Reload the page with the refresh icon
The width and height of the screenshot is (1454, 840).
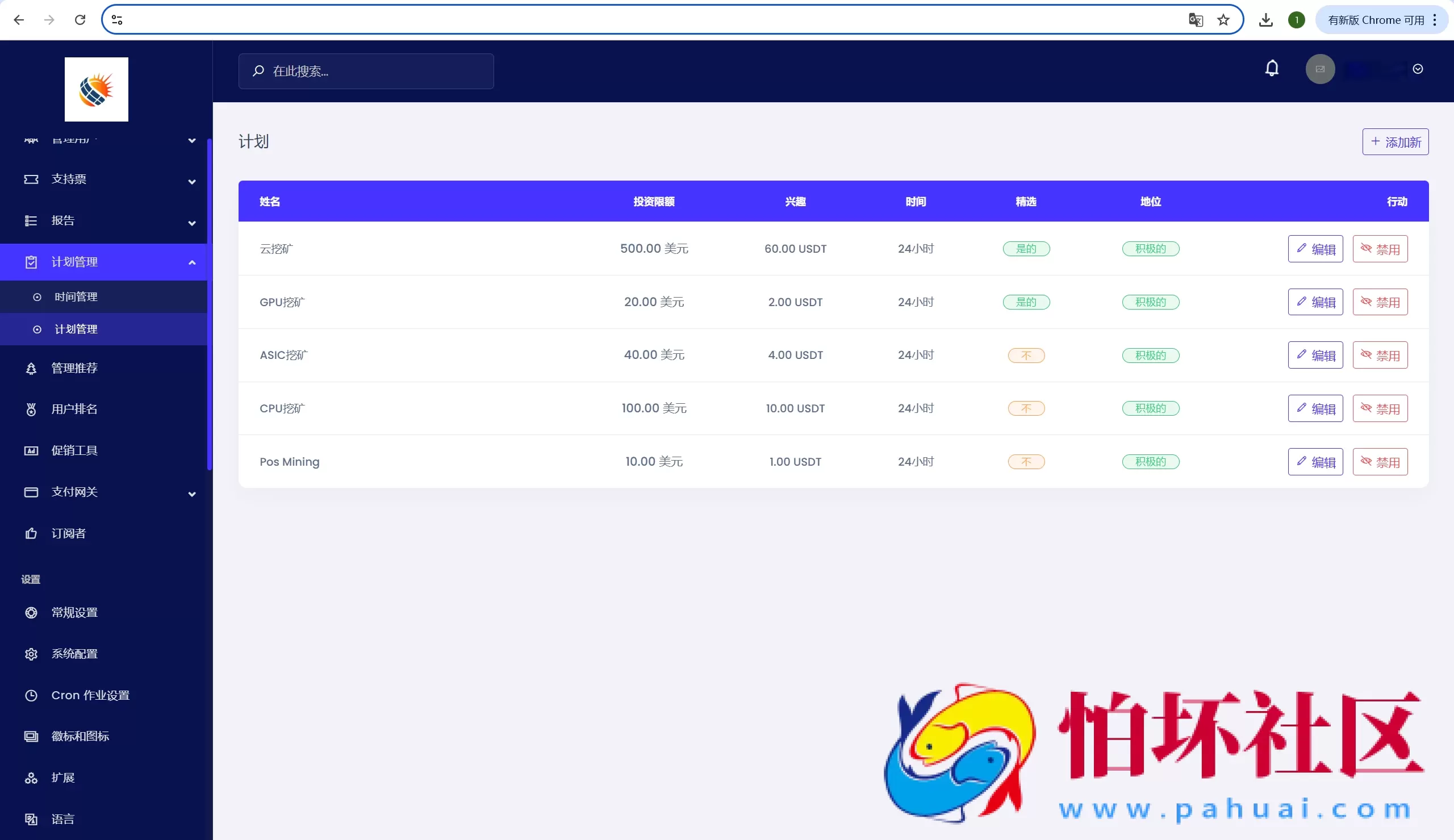(x=80, y=20)
